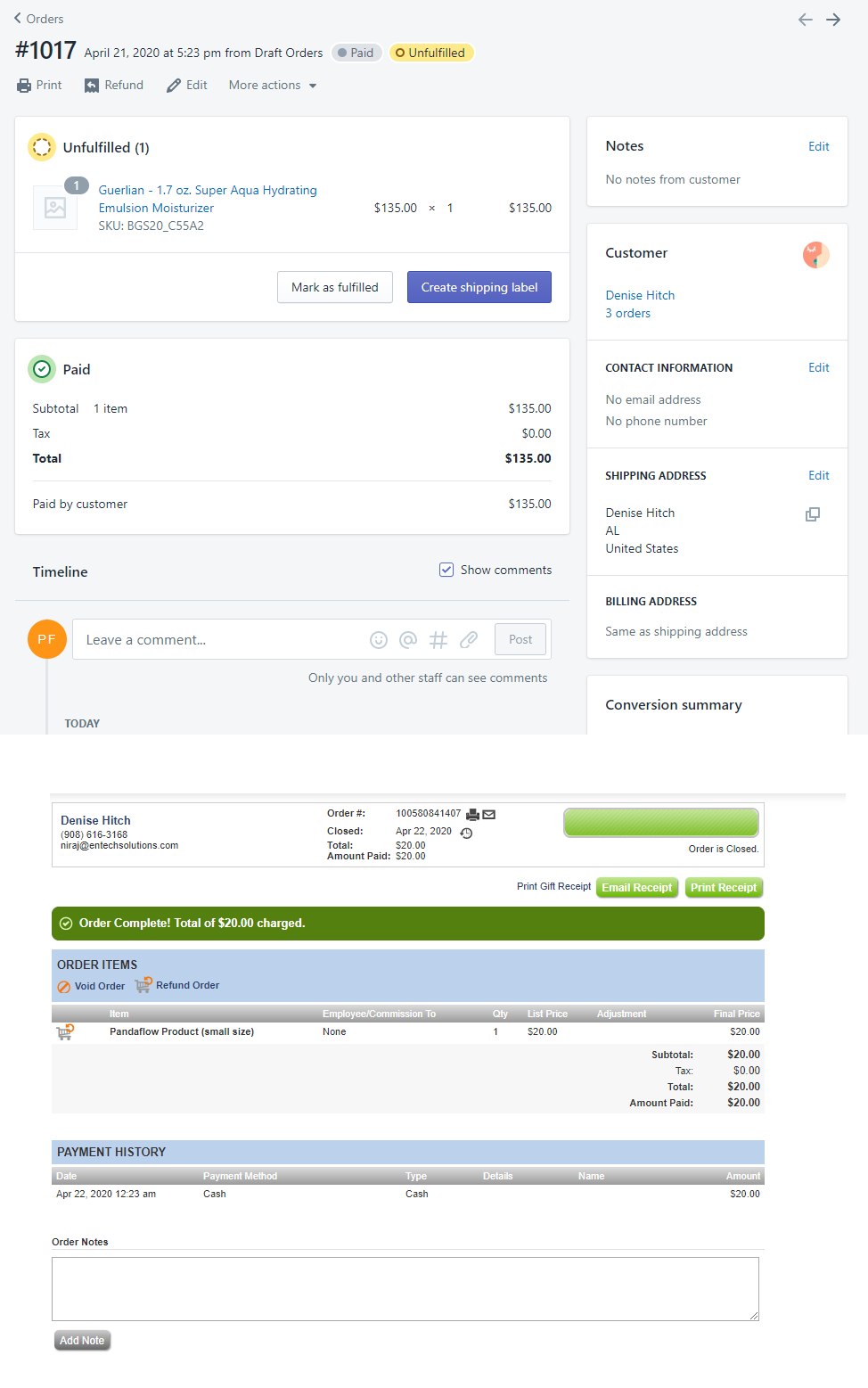868x1388 pixels.
Task: Go to the next order arrow
Action: tap(833, 20)
